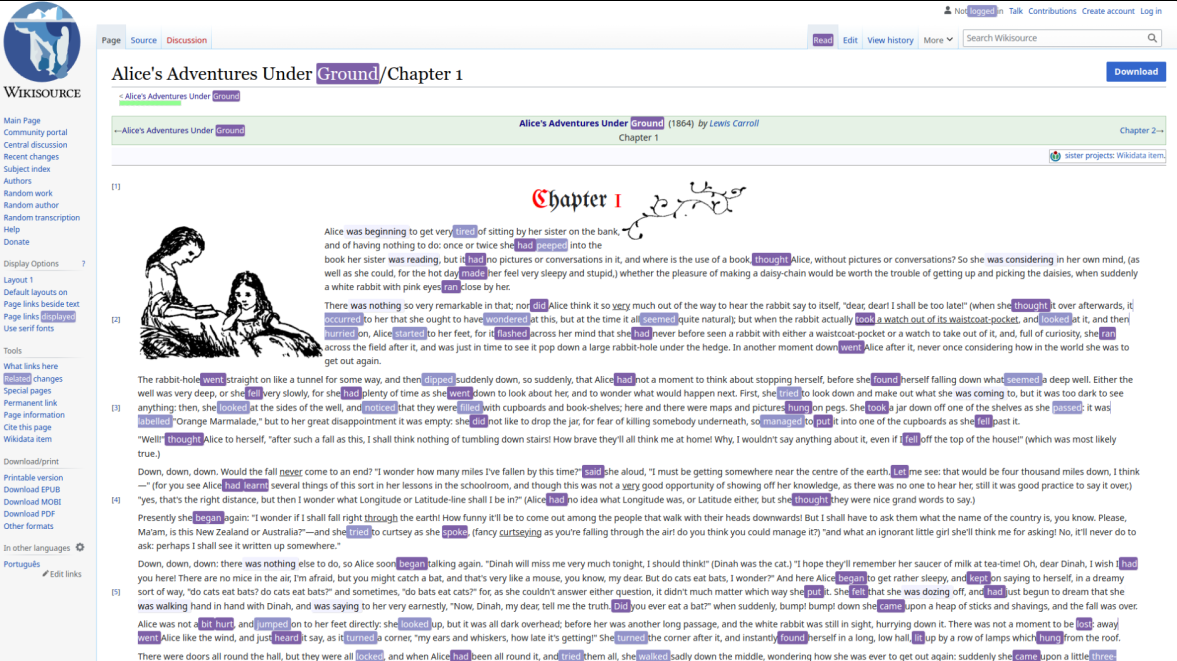1177x661 pixels.
Task: Open the Help link in sidebar
Action: click(11, 230)
